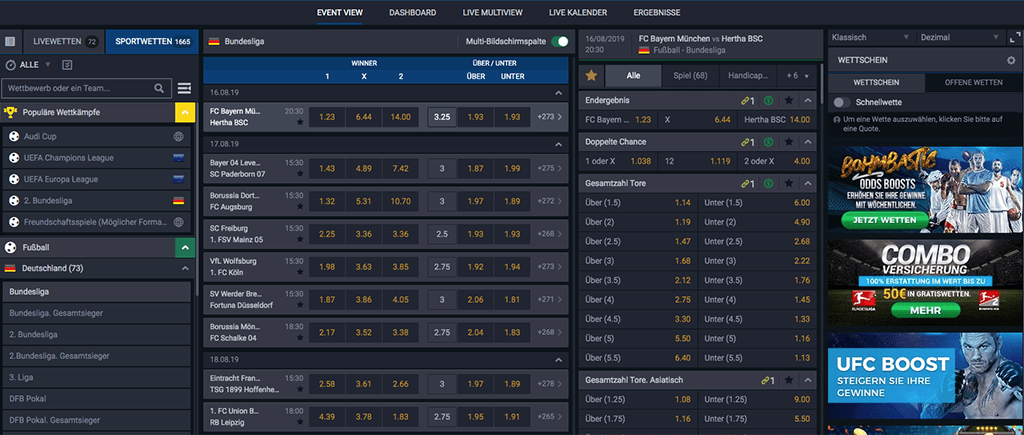Click Mehr on Combo Versicherung banner

click(x=925, y=310)
